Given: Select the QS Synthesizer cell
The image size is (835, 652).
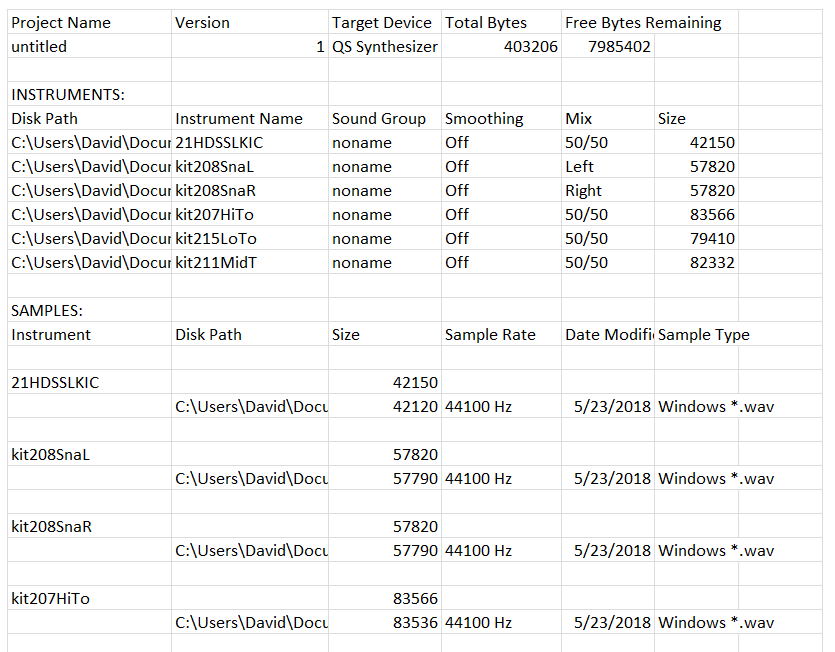Looking at the screenshot, I should (385, 46).
